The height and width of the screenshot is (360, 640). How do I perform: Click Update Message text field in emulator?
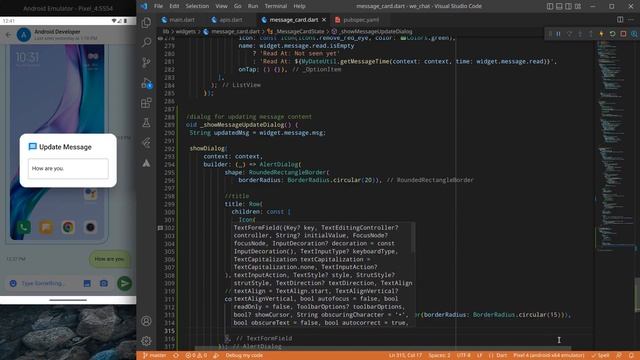click(x=68, y=169)
